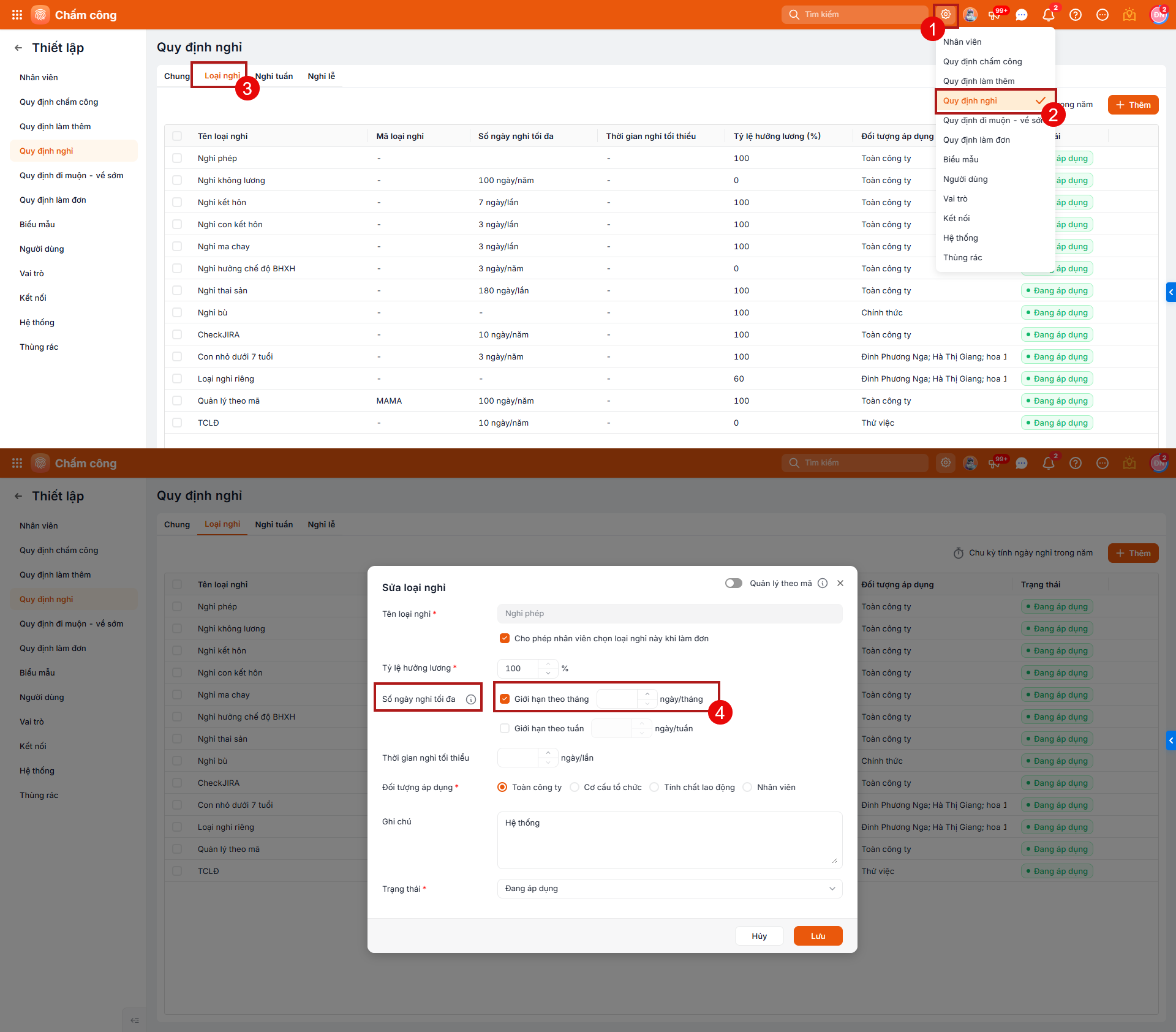
Task: Tick the Nghỉ thai sản row checkbox, upper table
Action: pyautogui.click(x=177, y=290)
